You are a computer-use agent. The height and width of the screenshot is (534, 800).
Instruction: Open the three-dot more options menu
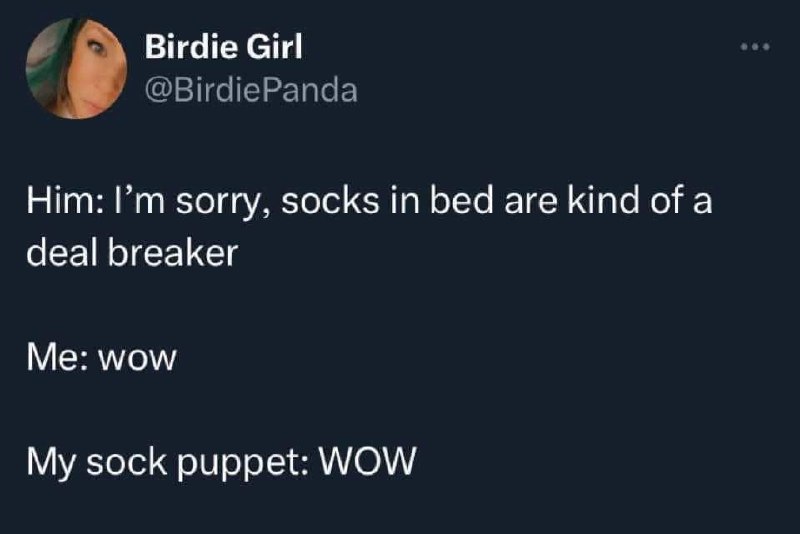[x=755, y=47]
